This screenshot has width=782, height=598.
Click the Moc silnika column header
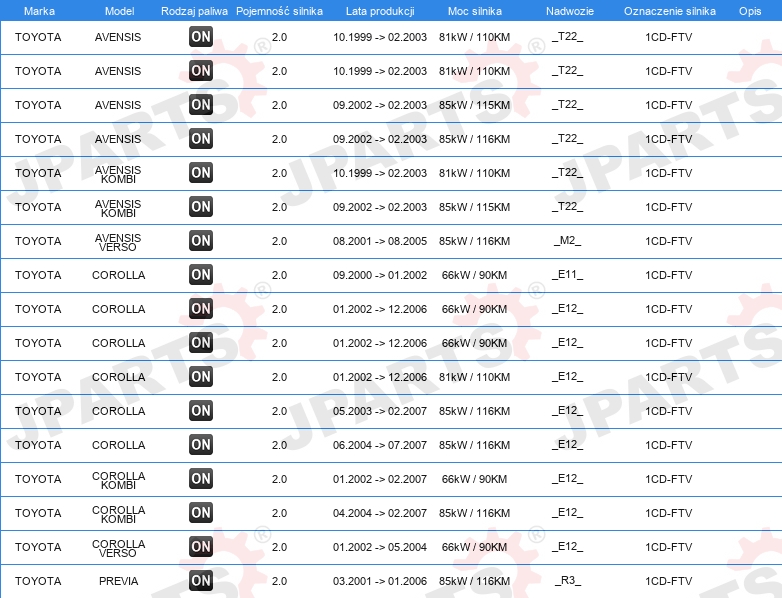[x=475, y=11]
